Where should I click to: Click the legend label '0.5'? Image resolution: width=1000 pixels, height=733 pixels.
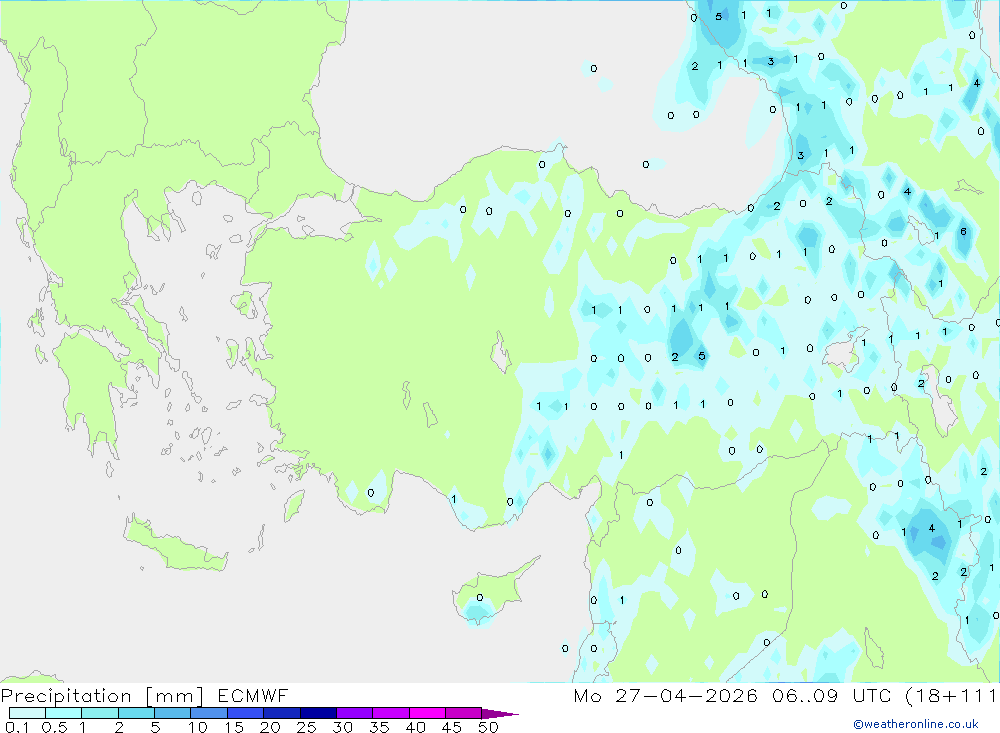coord(54,727)
